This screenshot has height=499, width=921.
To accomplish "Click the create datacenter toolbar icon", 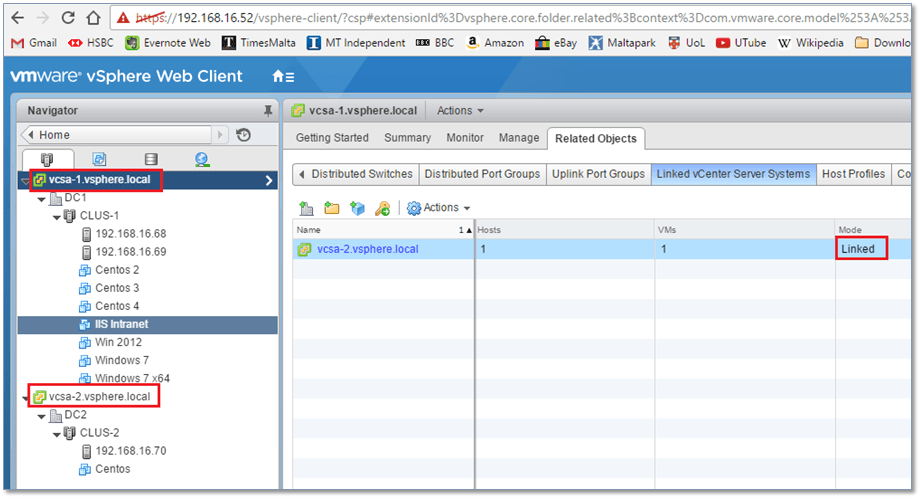I will click(306, 208).
